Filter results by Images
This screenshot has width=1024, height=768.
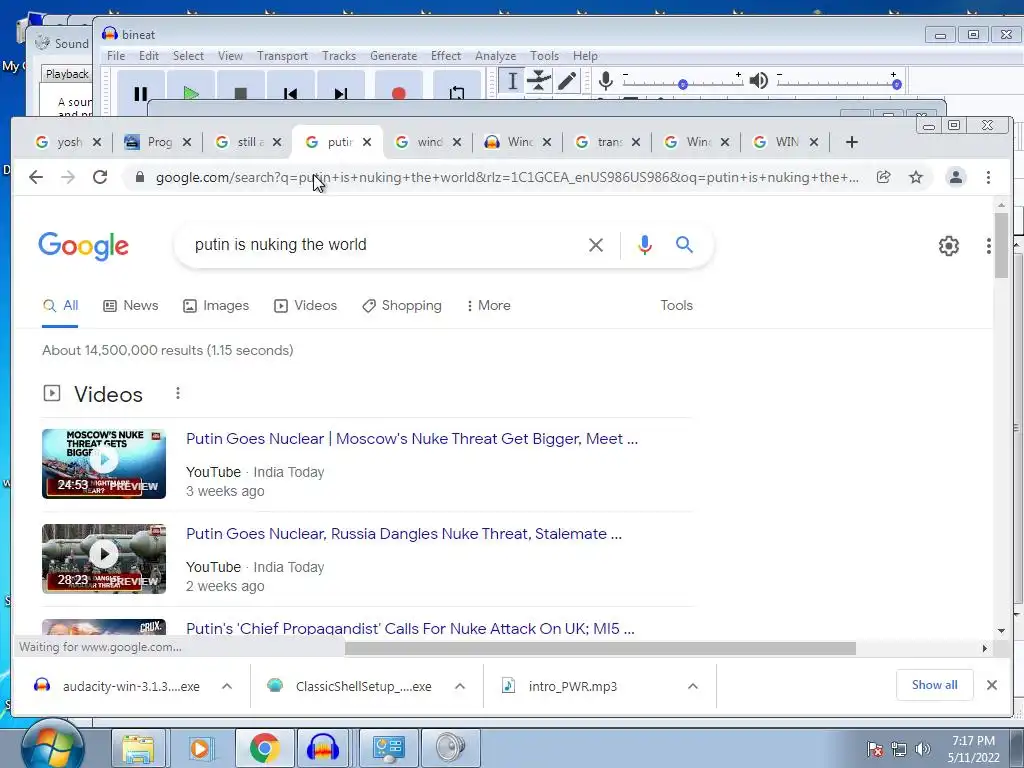216,306
